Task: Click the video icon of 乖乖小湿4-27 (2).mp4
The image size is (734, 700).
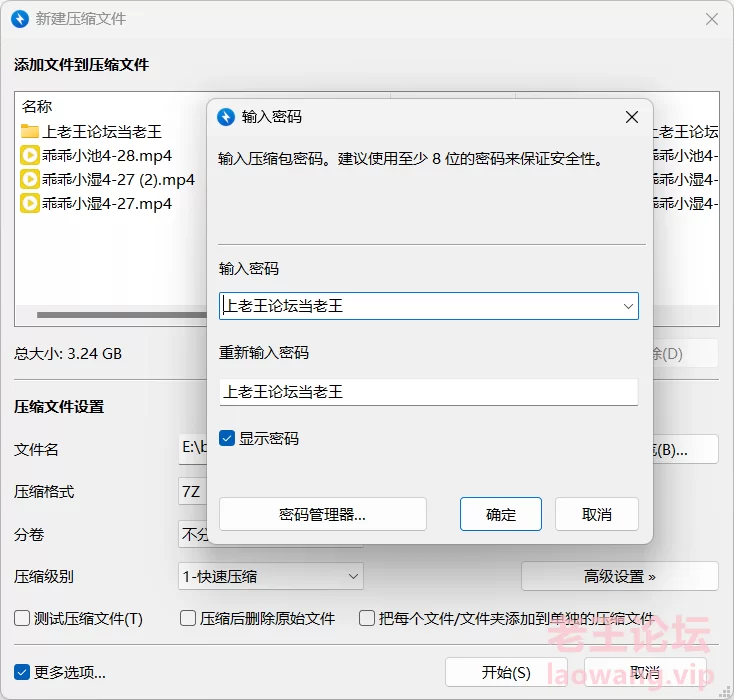Action: pyautogui.click(x=30, y=180)
